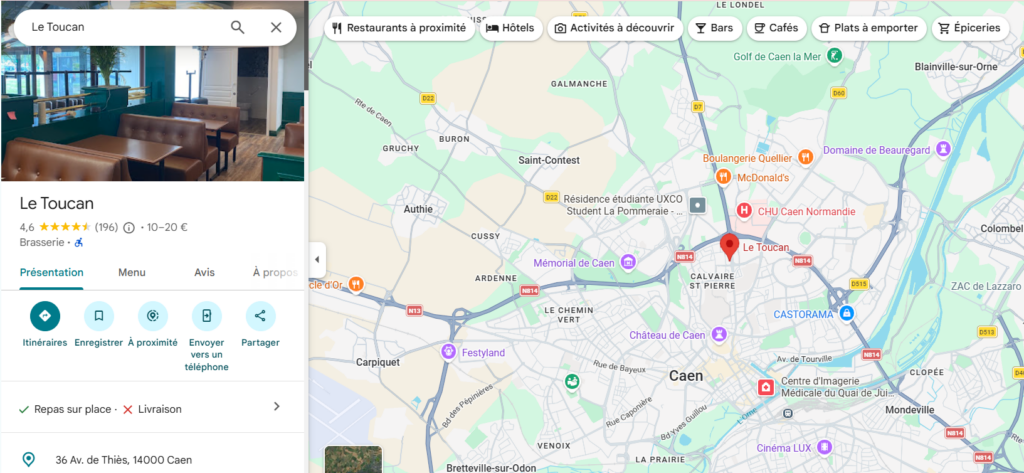
Task: Click Château de Caen marker
Action: [x=719, y=335]
